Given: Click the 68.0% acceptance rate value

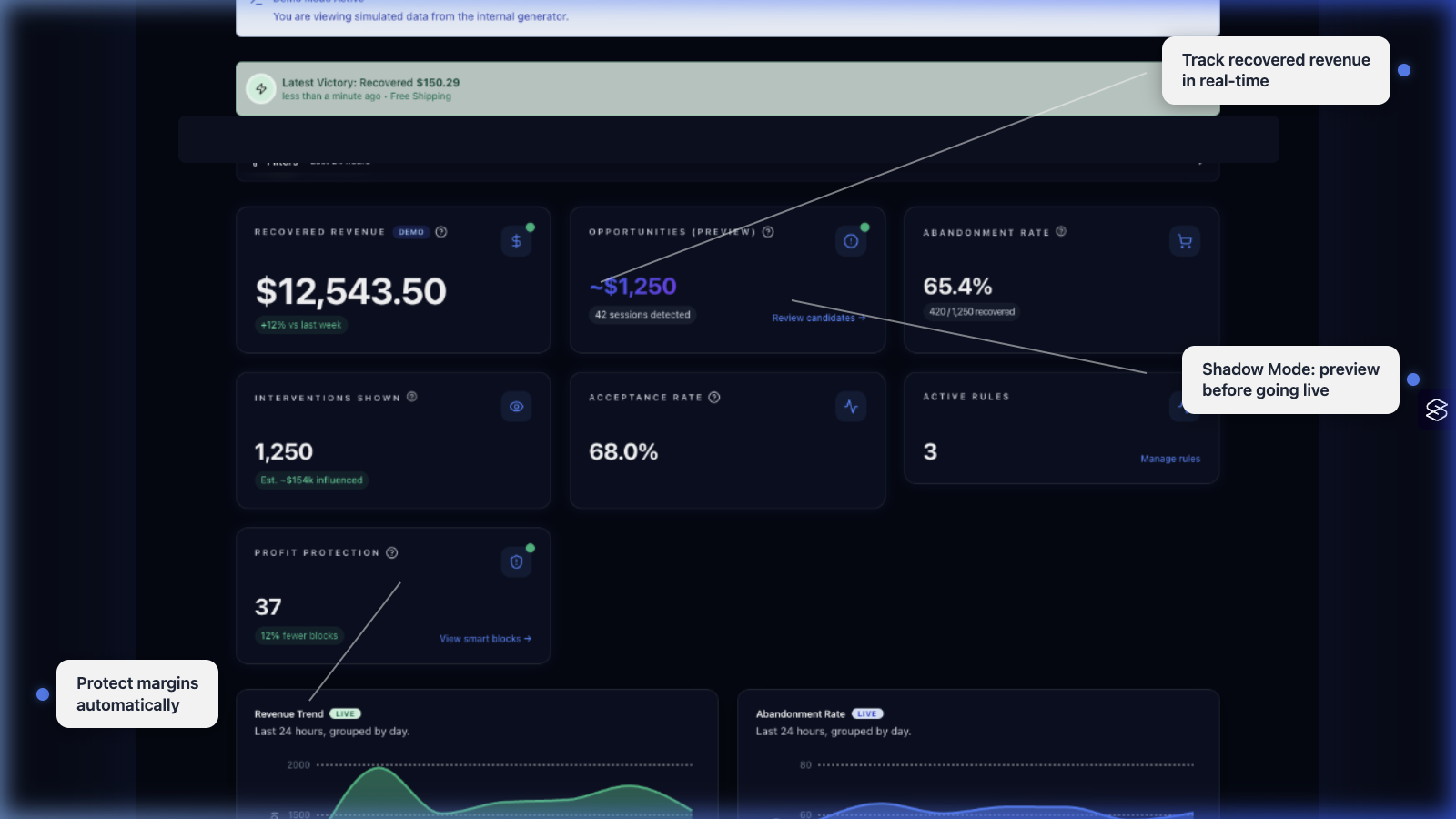Looking at the screenshot, I should coord(623,452).
